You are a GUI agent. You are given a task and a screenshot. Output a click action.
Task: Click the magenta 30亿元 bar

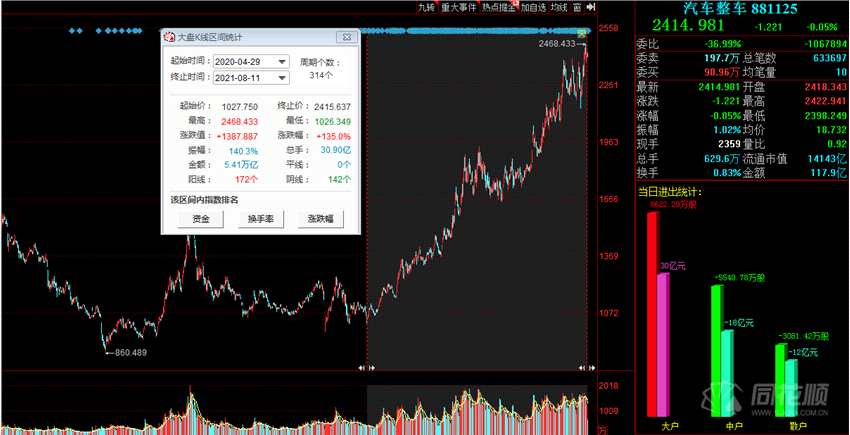663,346
